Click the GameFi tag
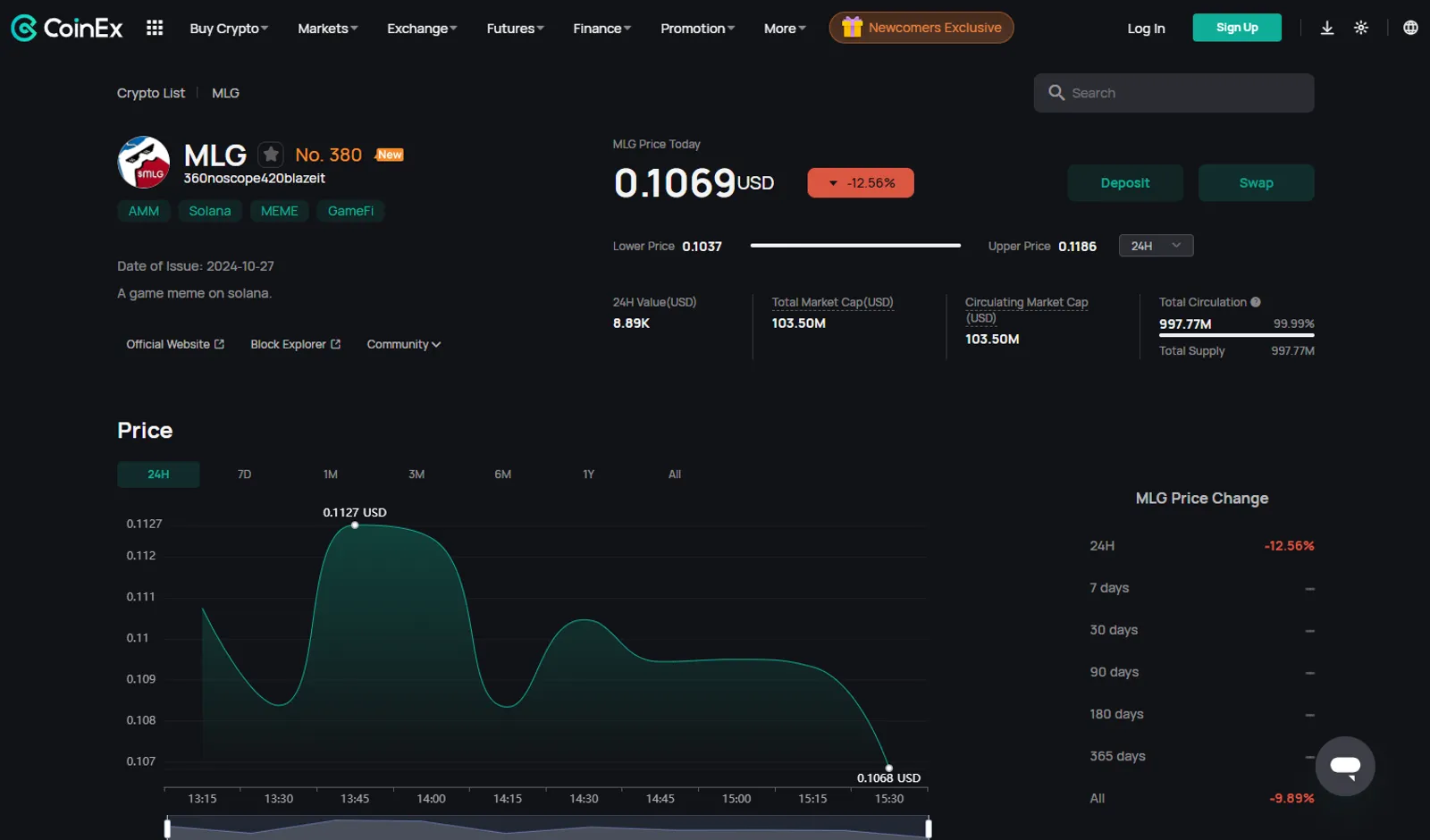 350,211
